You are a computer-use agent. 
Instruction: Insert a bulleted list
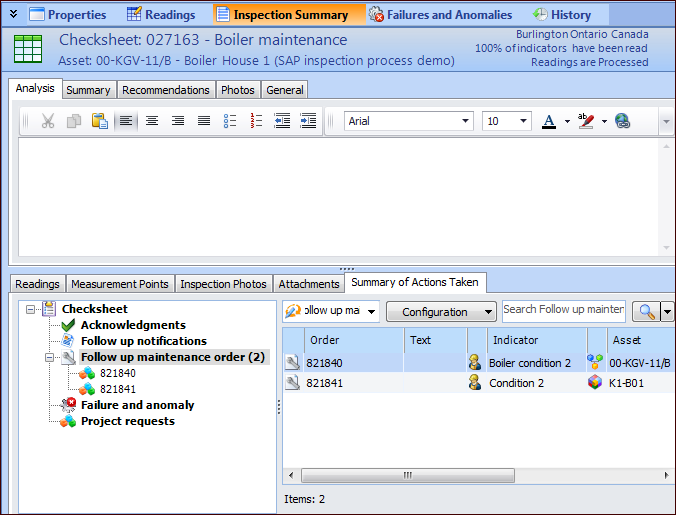click(230, 121)
